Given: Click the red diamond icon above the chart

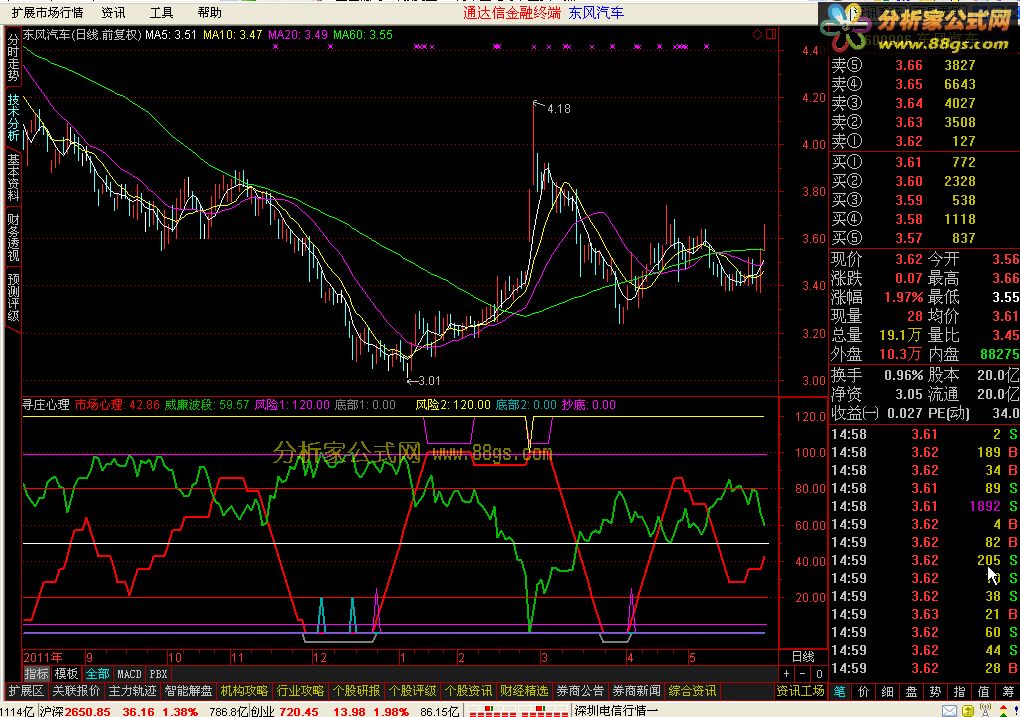Looking at the screenshot, I should point(757,34).
